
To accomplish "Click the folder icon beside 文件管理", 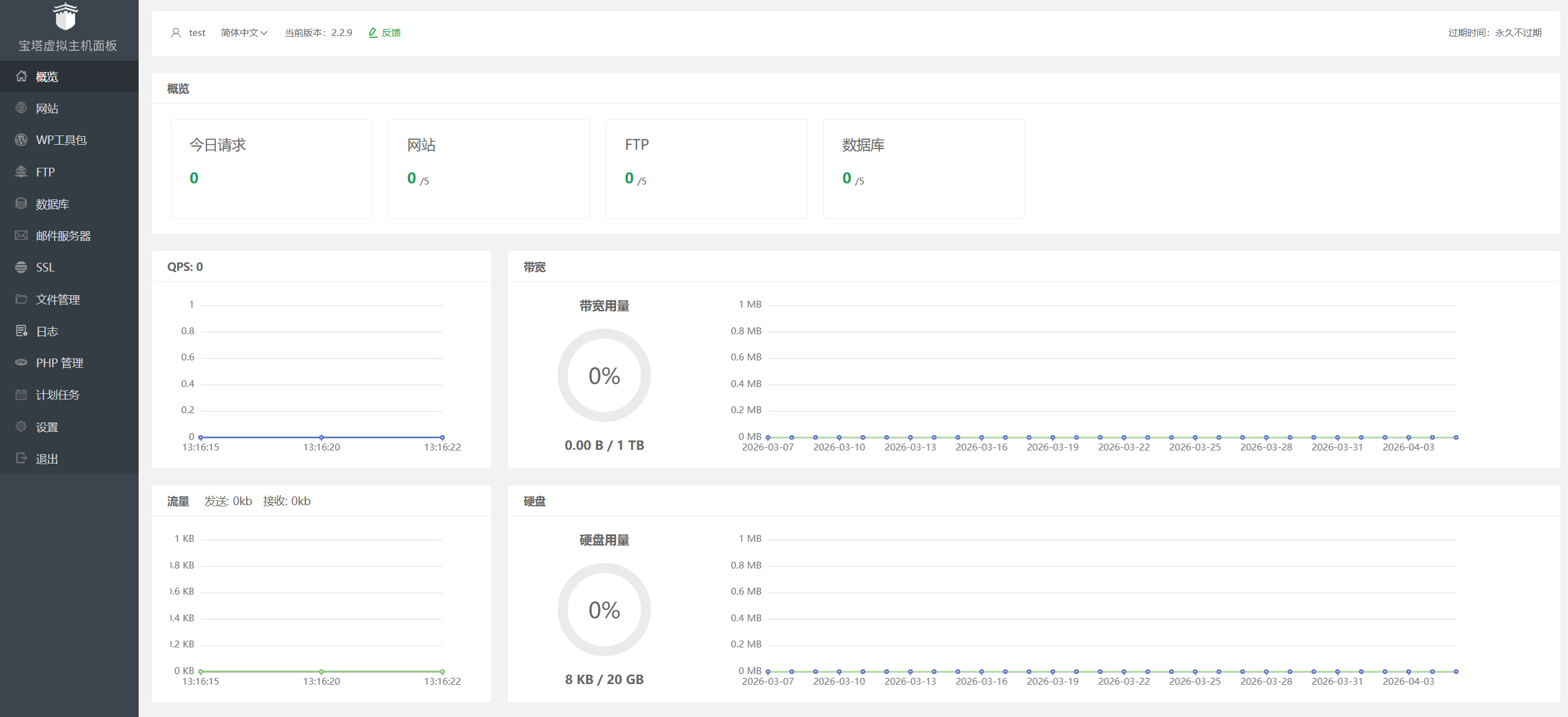I will click(x=22, y=299).
